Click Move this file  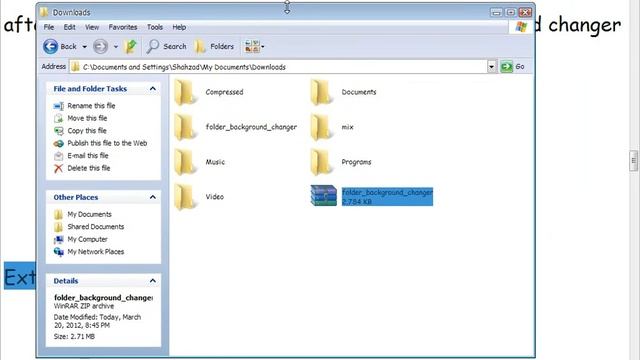[x=87, y=118]
